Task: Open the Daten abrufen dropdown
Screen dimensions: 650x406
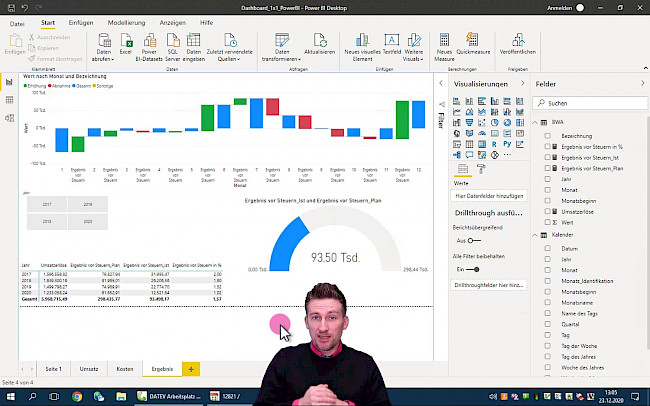Action: point(103,48)
